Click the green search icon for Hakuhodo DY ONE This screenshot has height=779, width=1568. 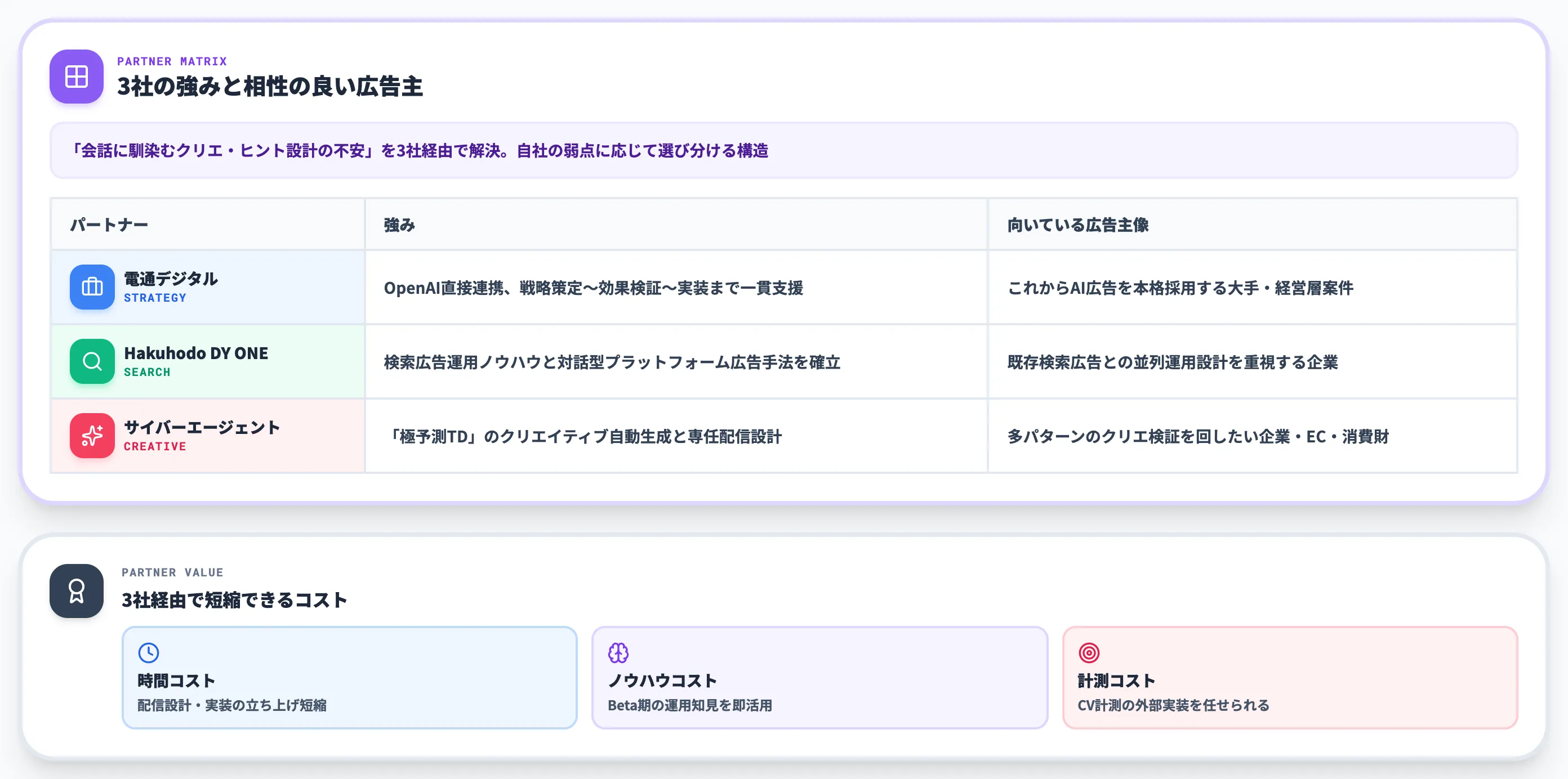coord(92,361)
